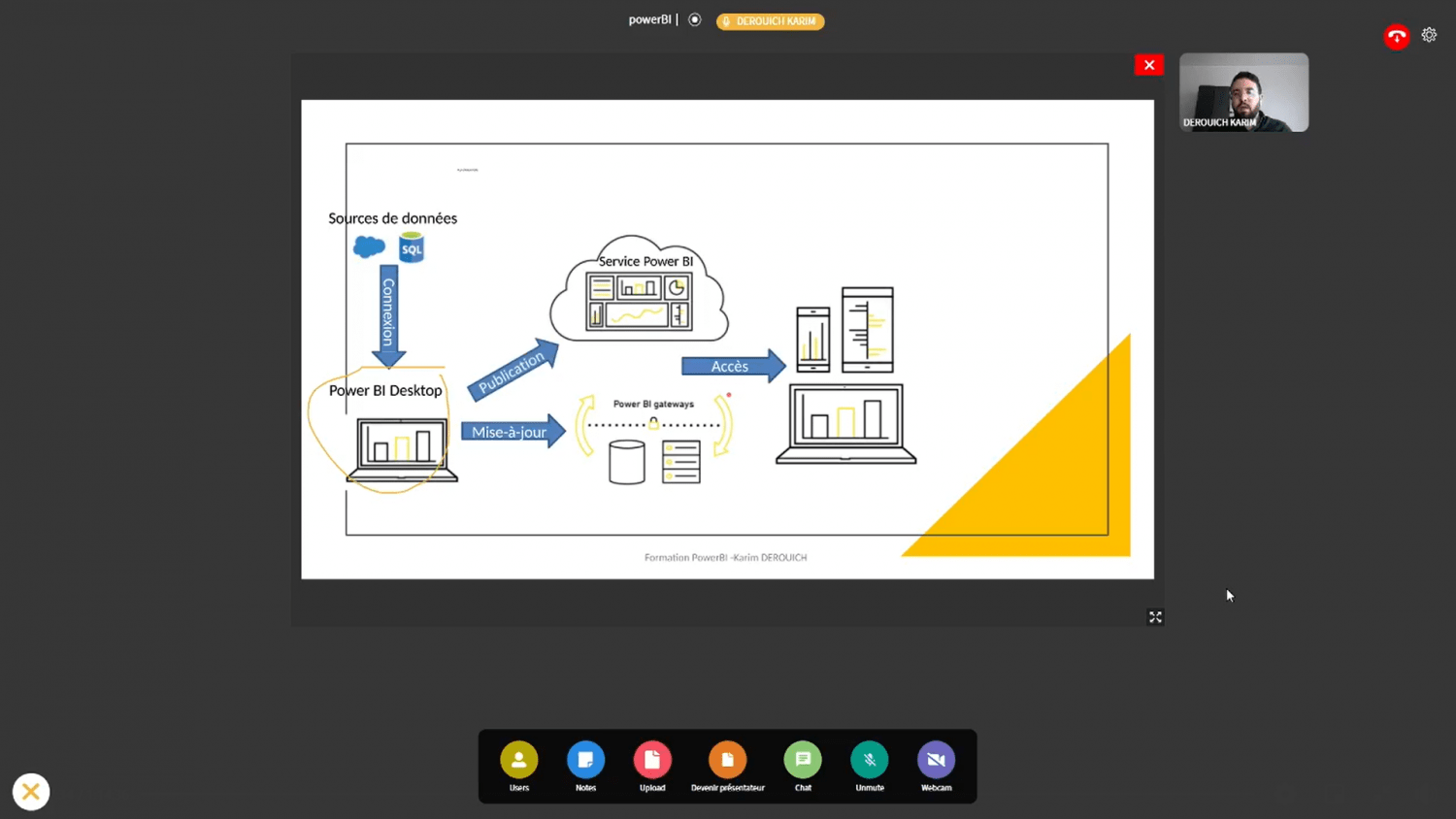Open the Users panel
The height and width of the screenshot is (819, 1456).
[519, 760]
